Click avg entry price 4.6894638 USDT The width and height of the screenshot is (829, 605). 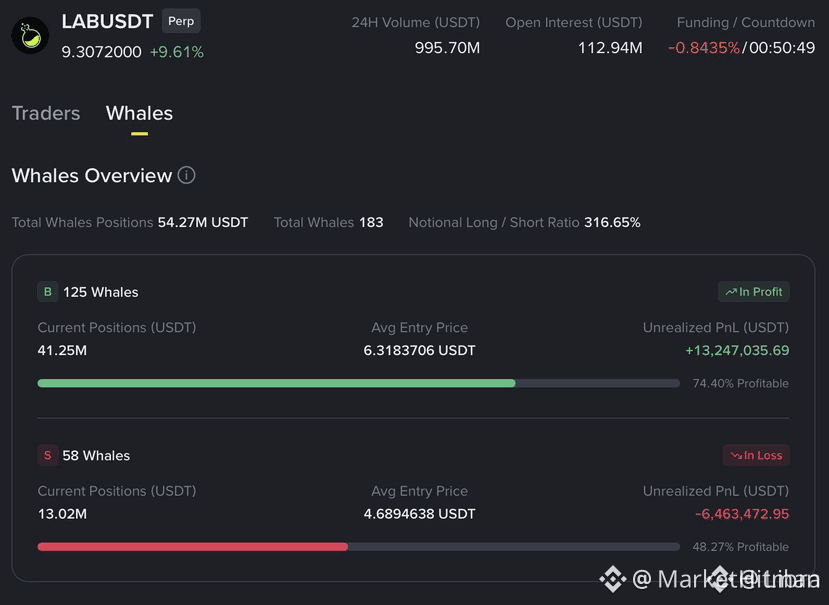419,514
